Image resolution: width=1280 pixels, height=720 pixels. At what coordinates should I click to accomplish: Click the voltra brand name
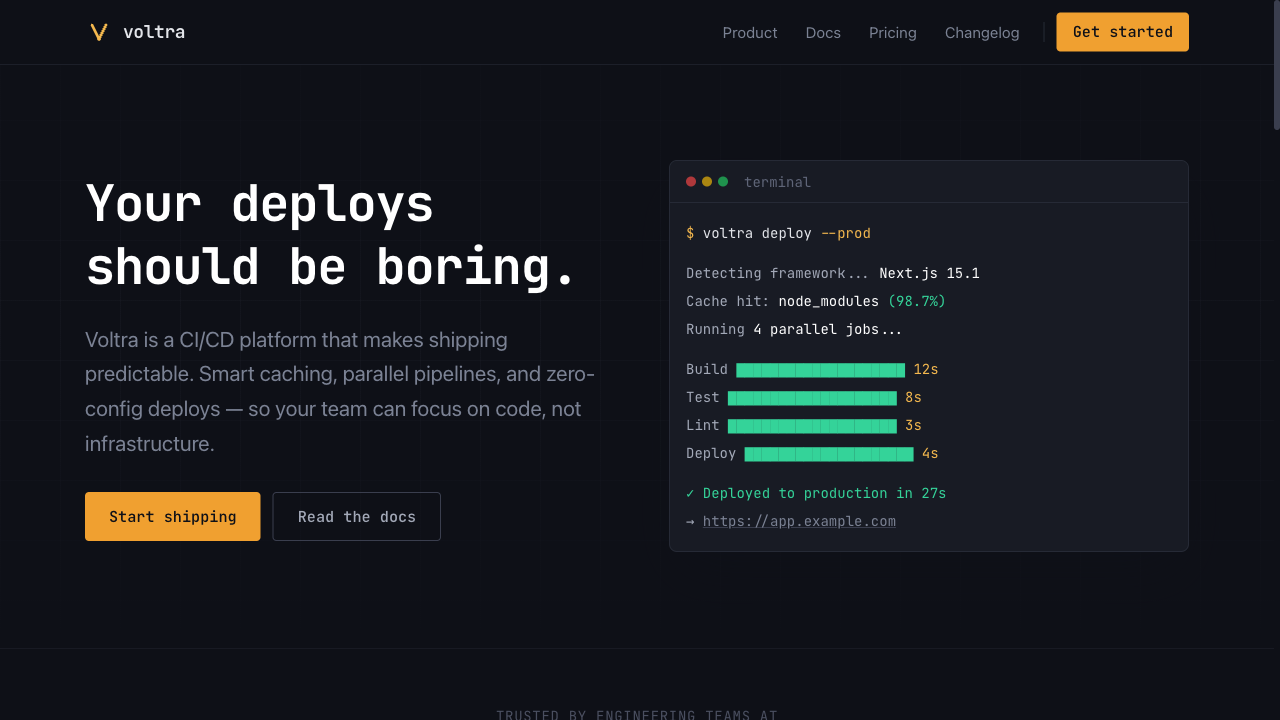(154, 32)
